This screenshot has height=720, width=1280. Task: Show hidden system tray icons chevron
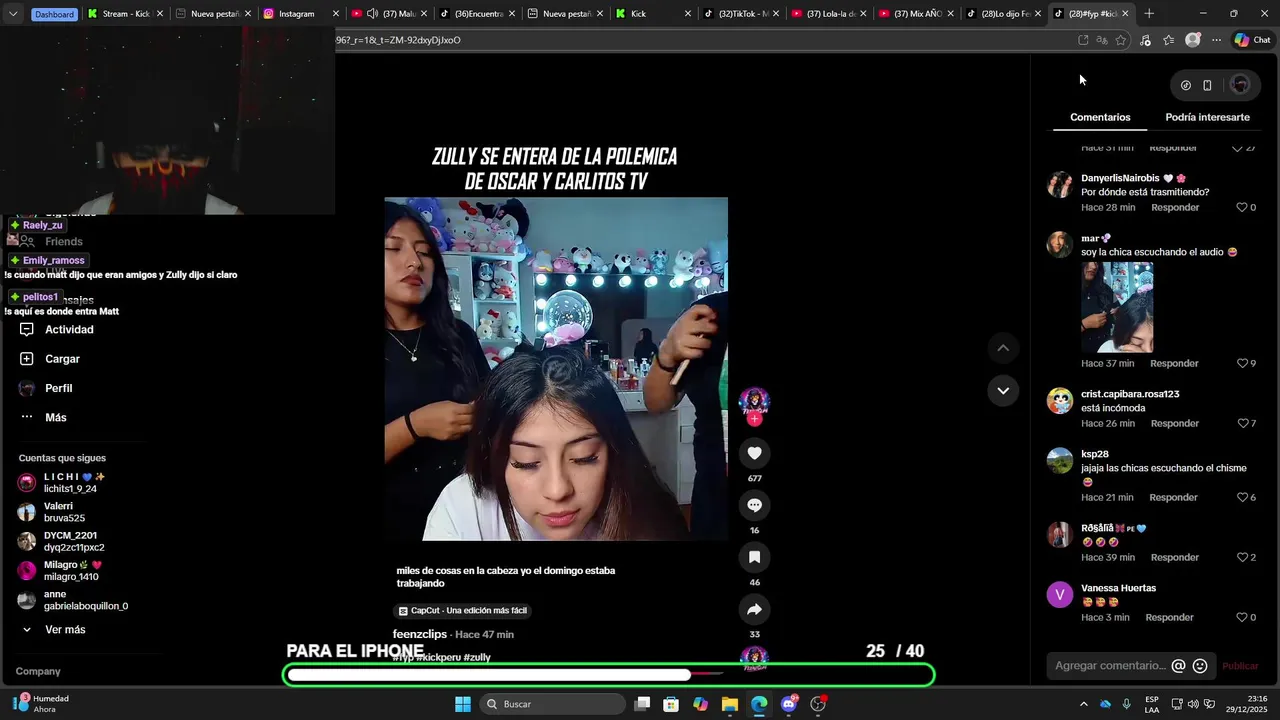coord(1083,704)
